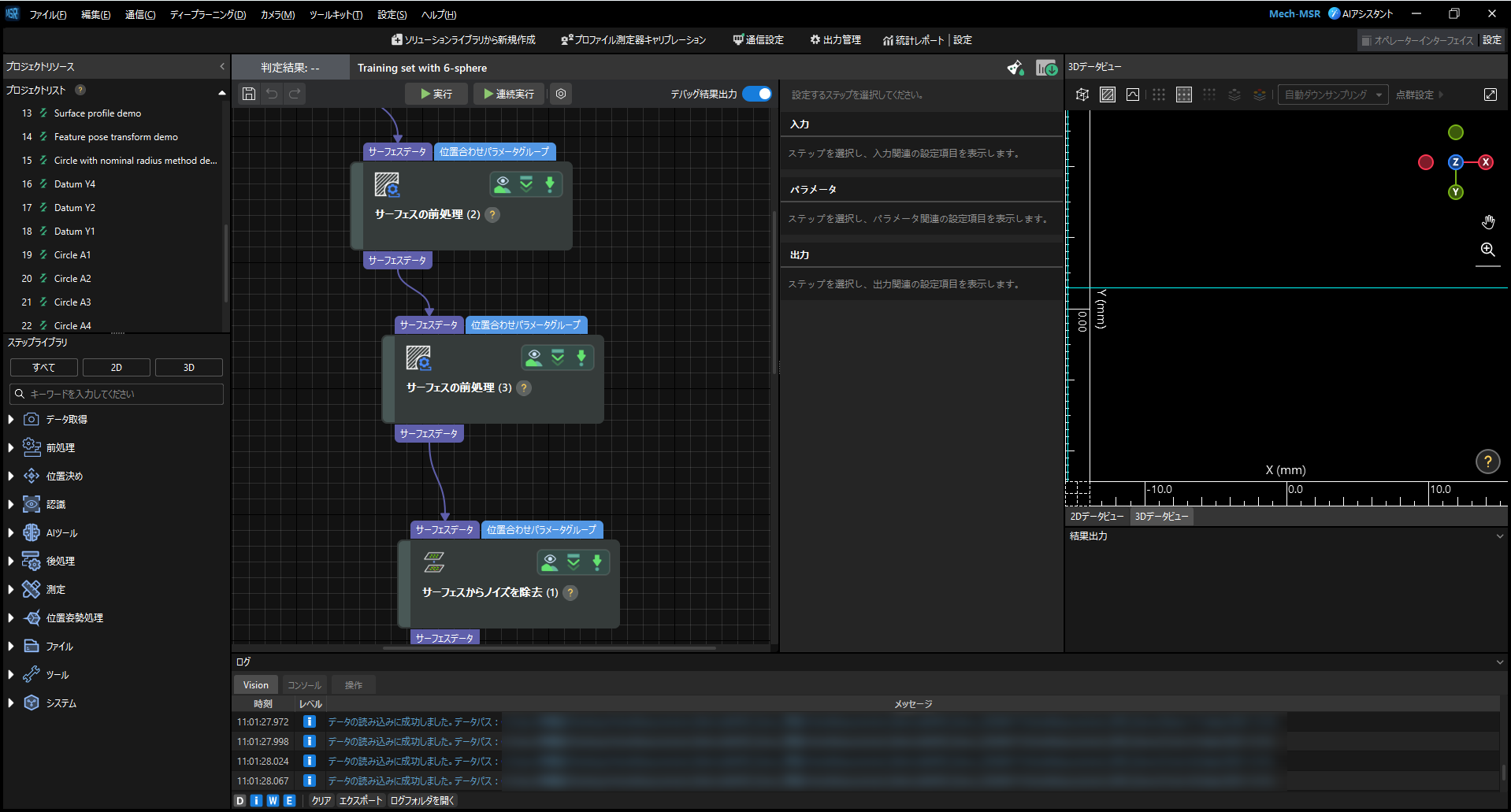
Task: Click the blue Z axis gizmo node
Action: (1456, 162)
